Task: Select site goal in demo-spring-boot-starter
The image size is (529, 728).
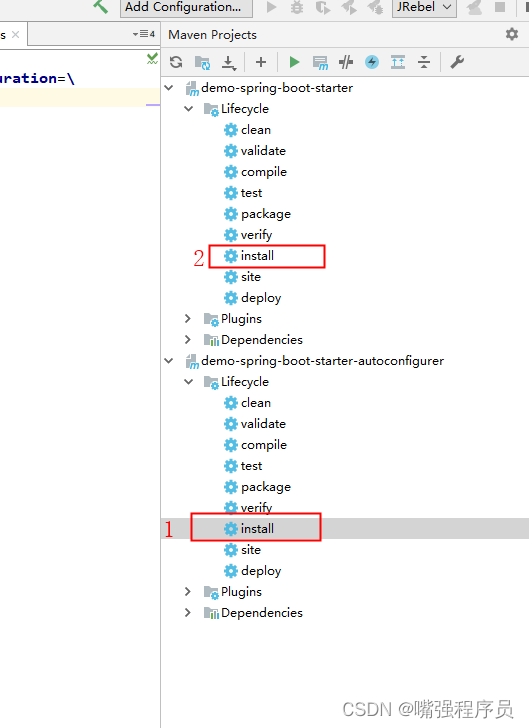Action: pyautogui.click(x=345, y=277)
